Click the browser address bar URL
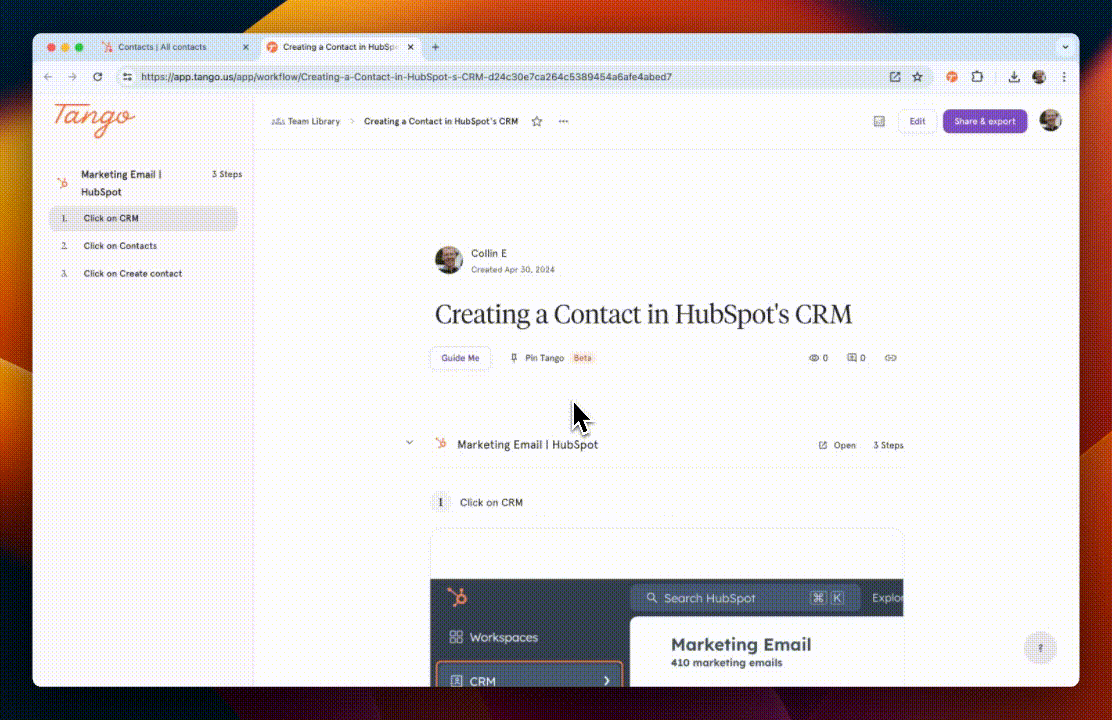 click(x=406, y=77)
